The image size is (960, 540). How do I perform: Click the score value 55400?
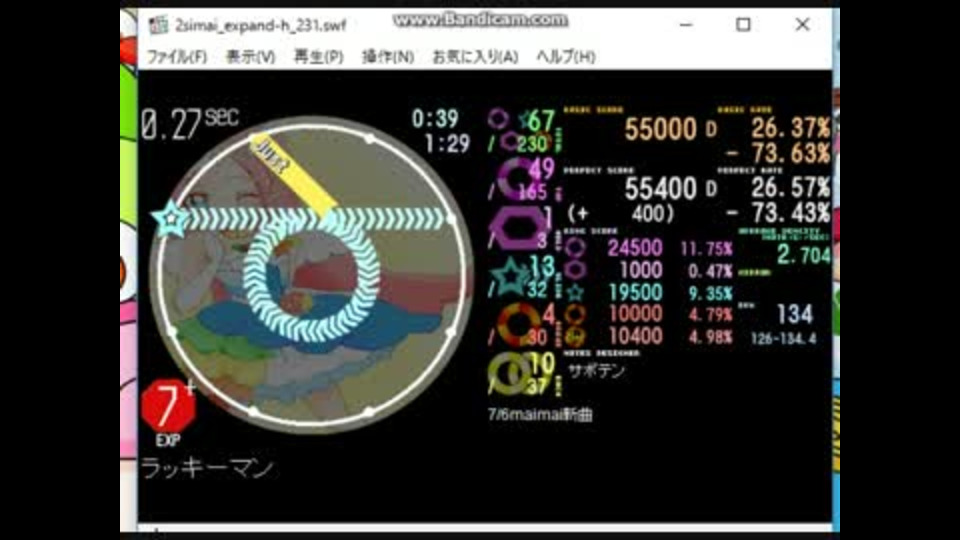point(661,189)
